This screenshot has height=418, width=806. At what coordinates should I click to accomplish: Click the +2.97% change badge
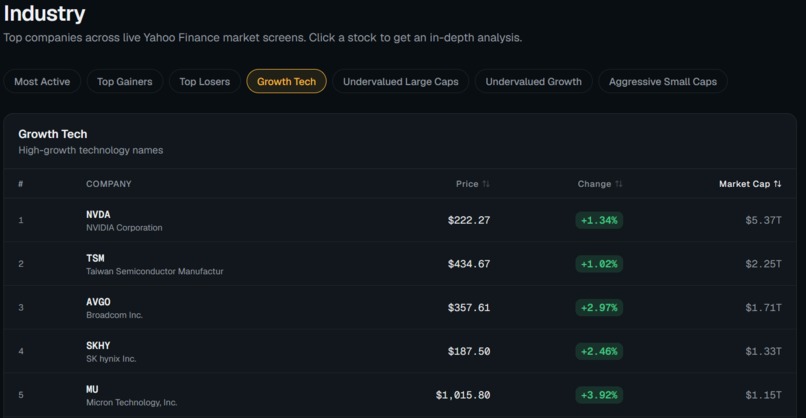[x=599, y=307]
